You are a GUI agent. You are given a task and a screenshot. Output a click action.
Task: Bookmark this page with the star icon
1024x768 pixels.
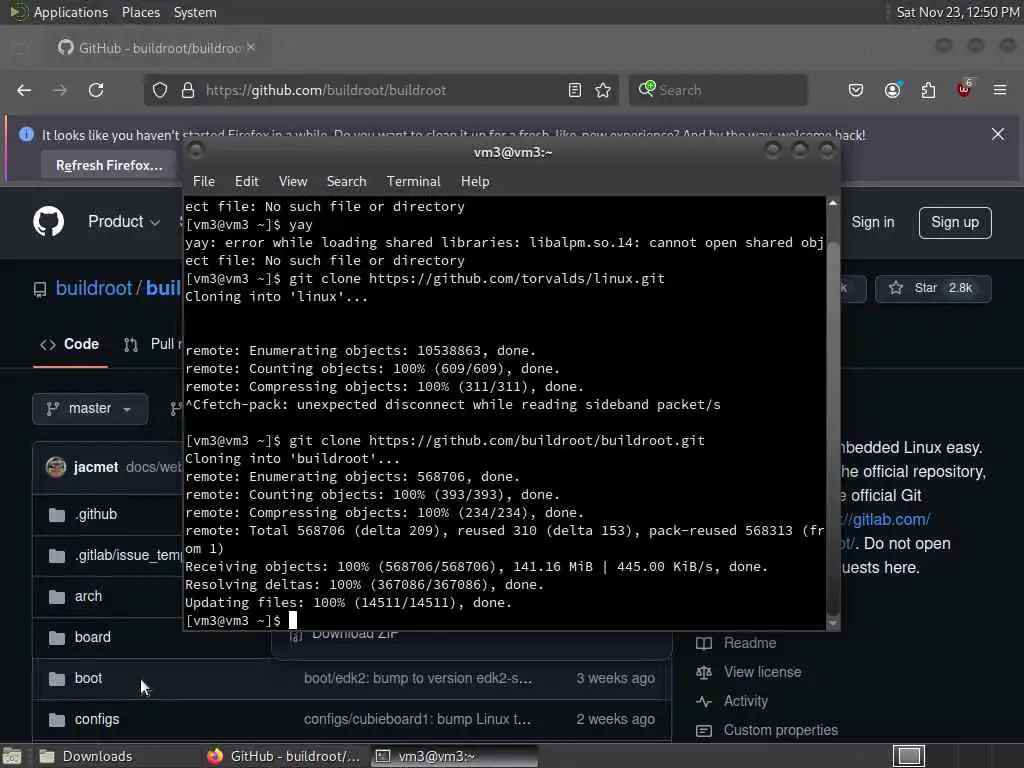click(x=603, y=90)
